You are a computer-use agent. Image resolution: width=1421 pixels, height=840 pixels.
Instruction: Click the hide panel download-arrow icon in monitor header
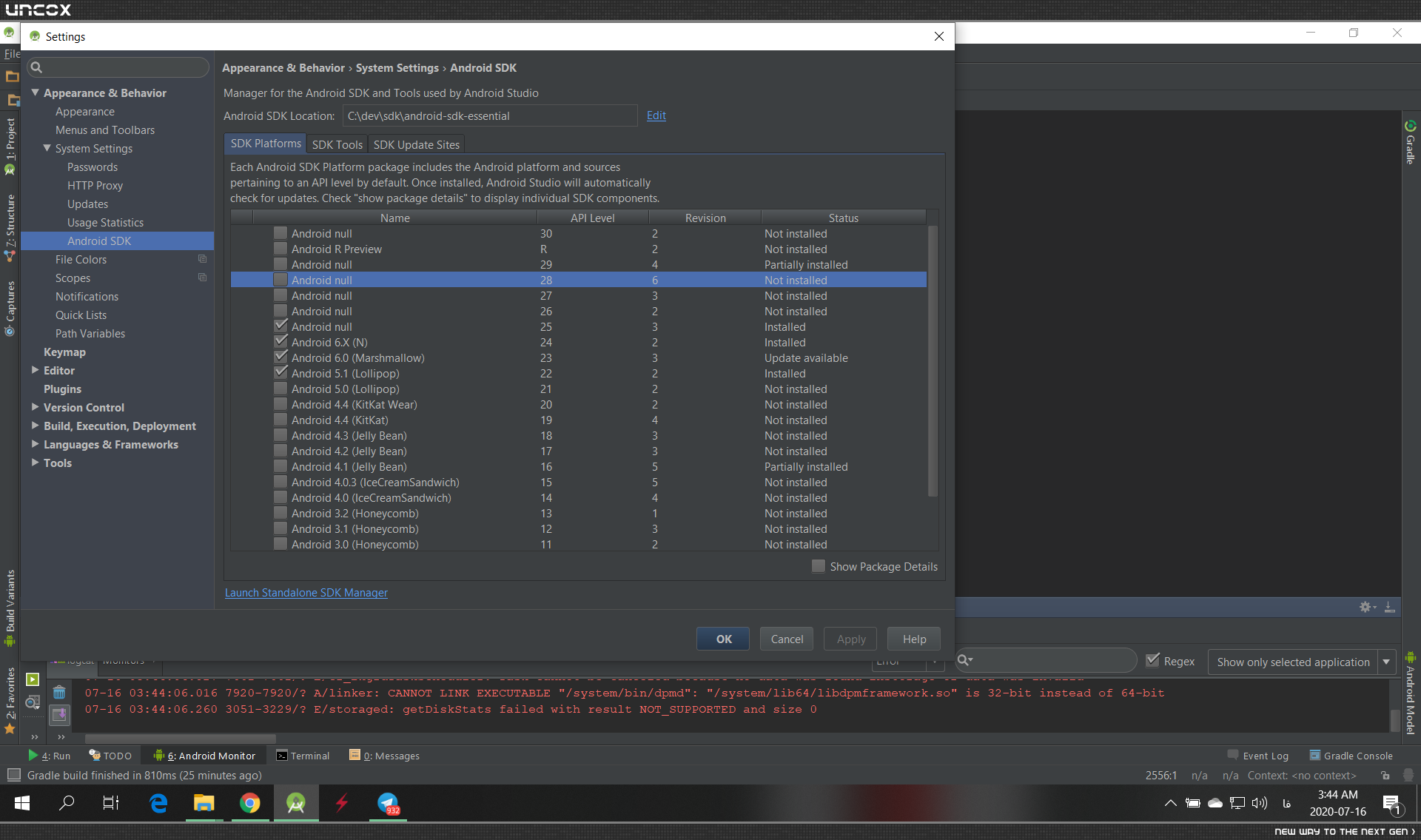point(1390,607)
